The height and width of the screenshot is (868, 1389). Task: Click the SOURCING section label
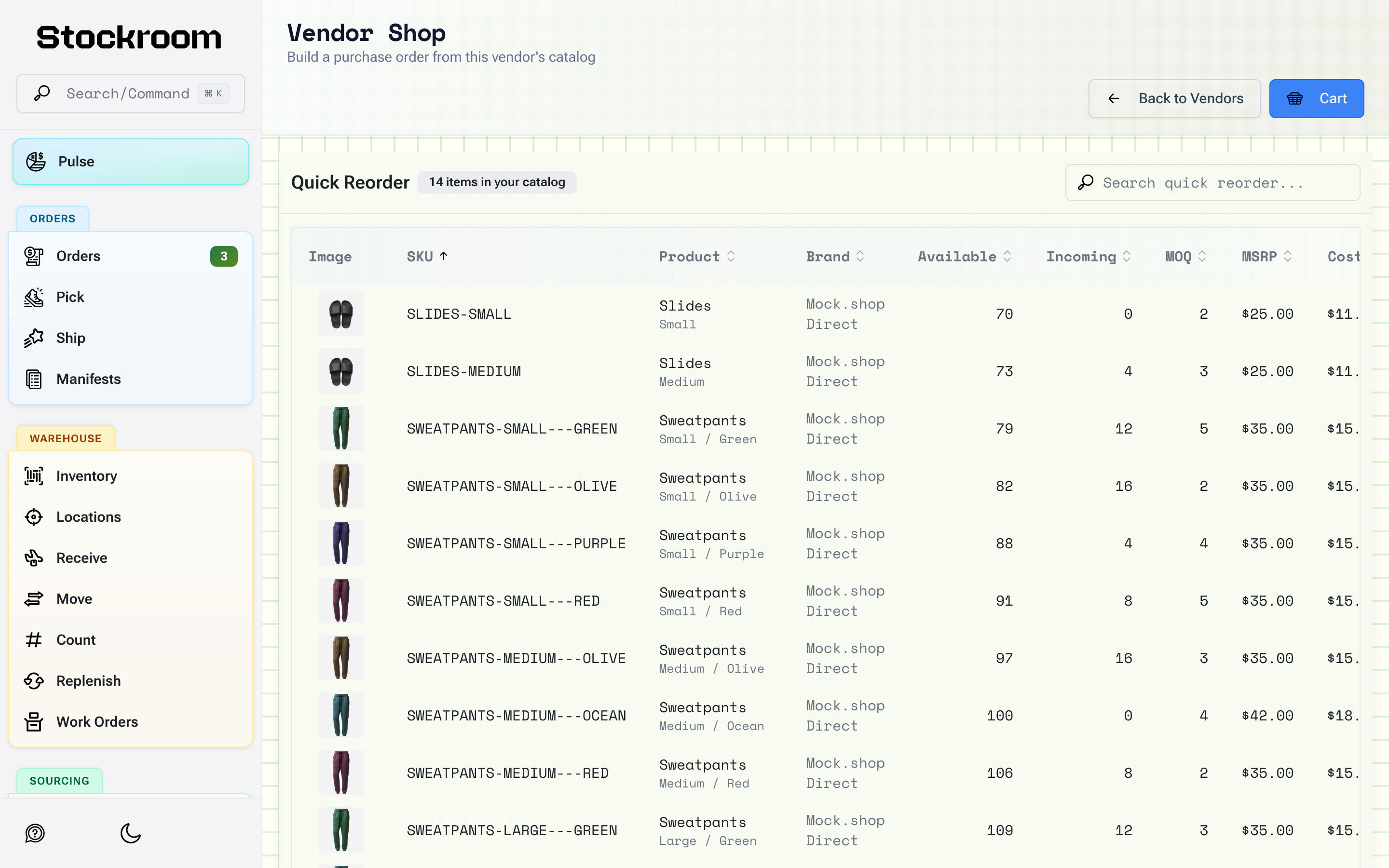coord(60,781)
